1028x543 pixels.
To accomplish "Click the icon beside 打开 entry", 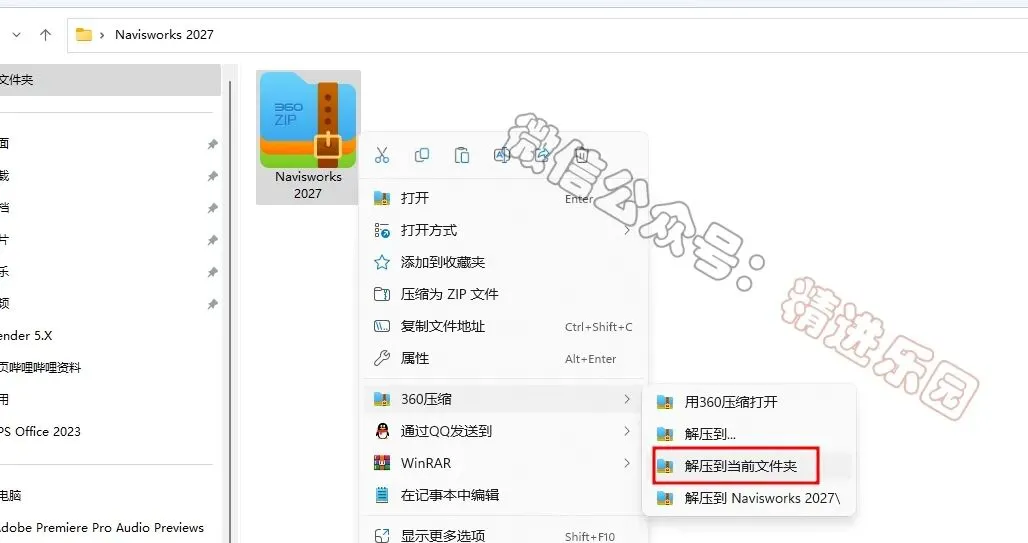I will click(382, 198).
